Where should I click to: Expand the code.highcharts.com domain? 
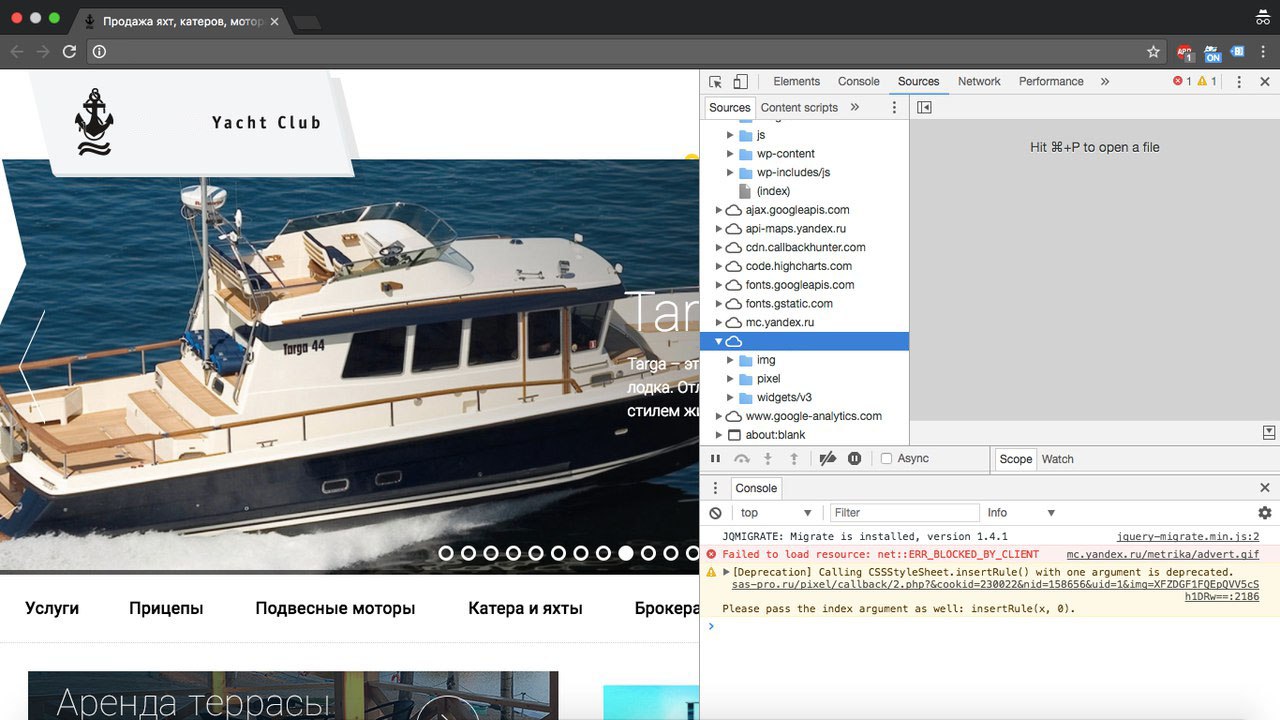coord(718,267)
